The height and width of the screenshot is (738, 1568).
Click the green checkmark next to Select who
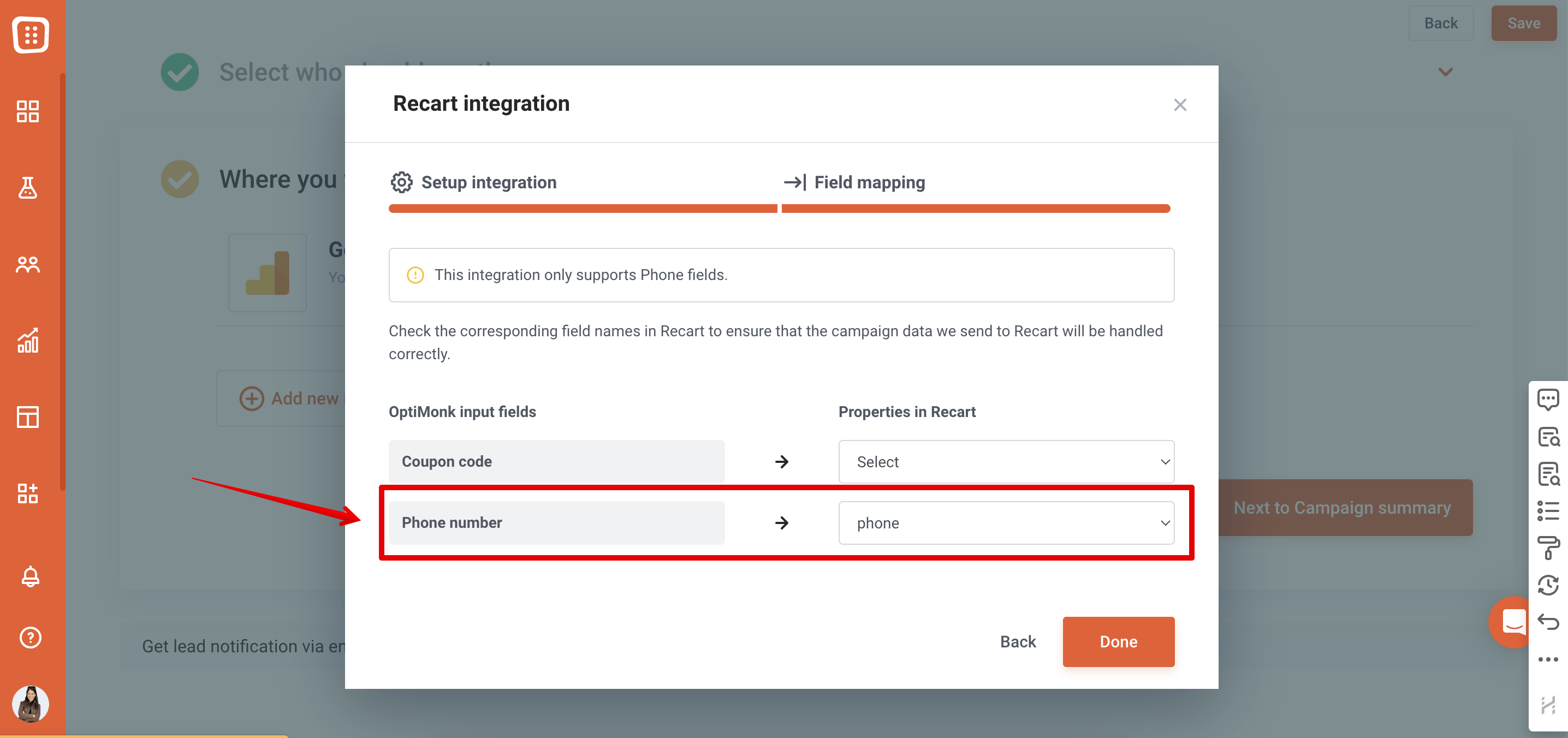tap(180, 72)
